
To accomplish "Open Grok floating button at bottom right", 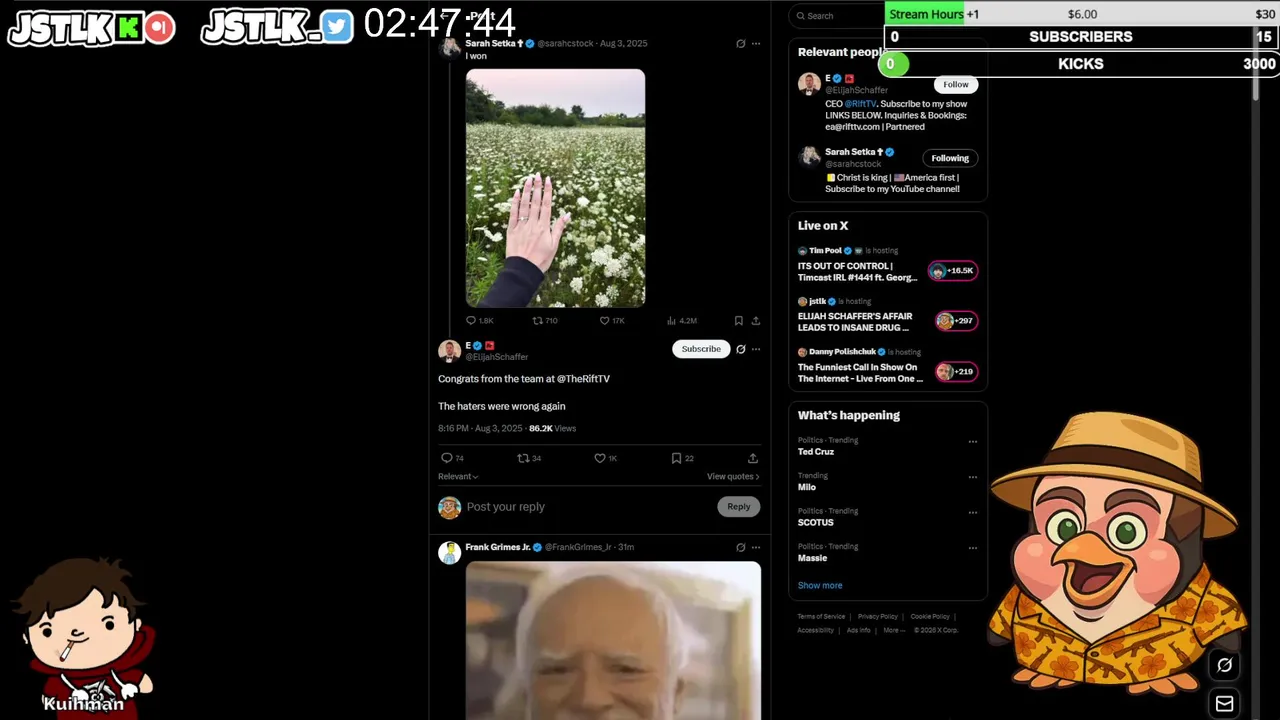I will 1224,665.
